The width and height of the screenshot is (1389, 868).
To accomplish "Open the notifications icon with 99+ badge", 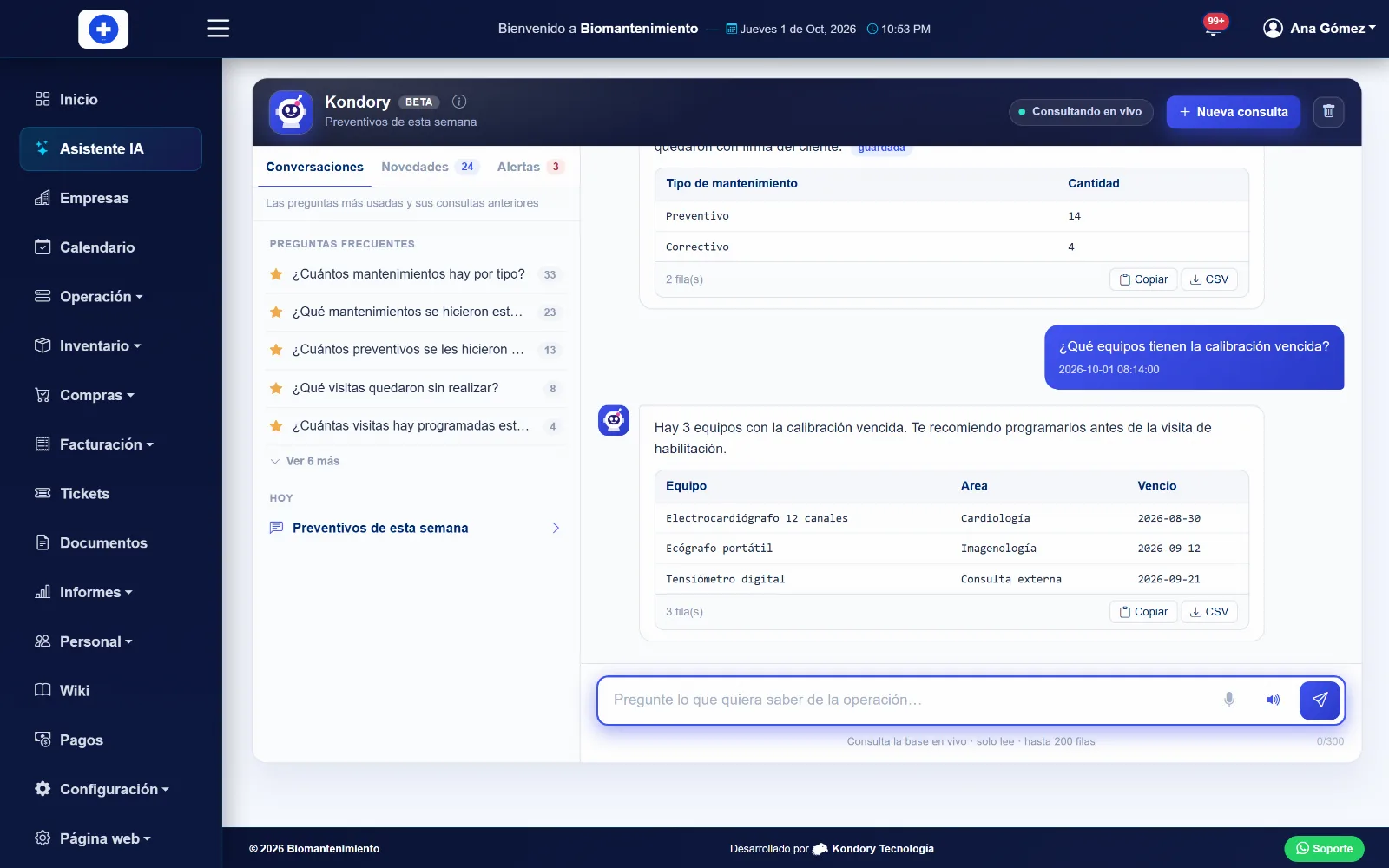I will [1214, 27].
